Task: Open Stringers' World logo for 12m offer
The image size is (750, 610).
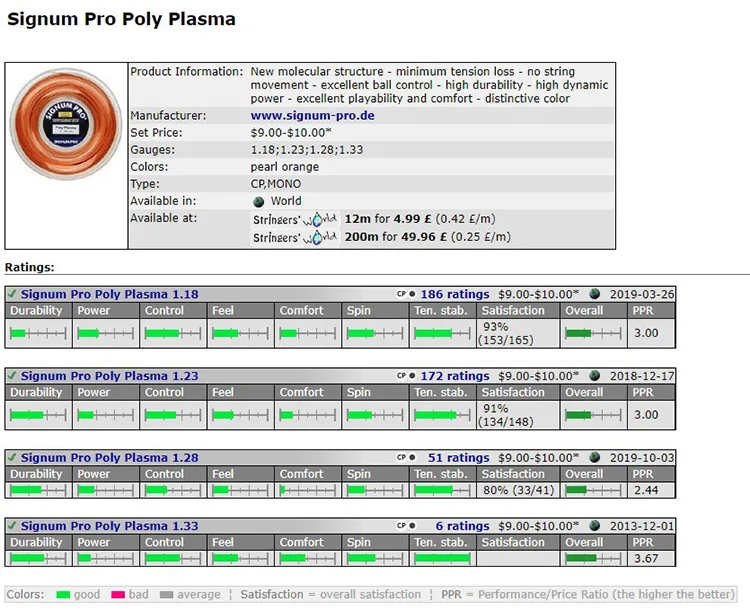Action: (295, 220)
